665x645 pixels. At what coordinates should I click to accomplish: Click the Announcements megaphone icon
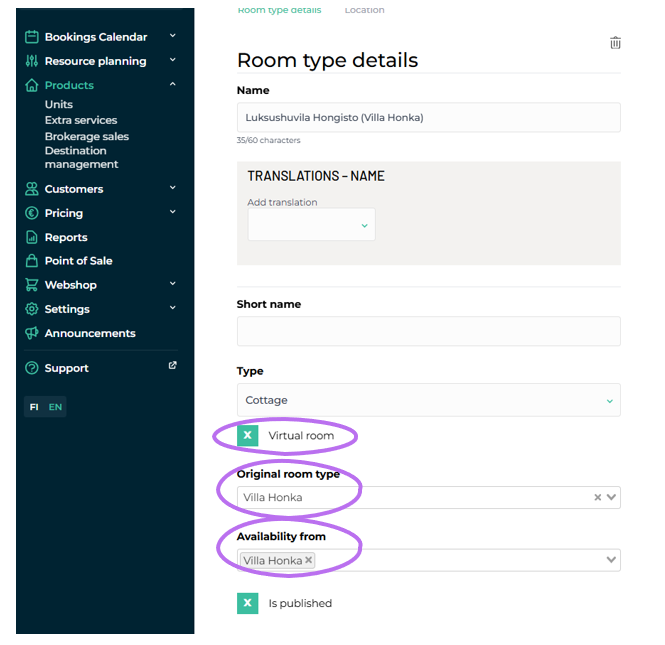click(x=32, y=333)
